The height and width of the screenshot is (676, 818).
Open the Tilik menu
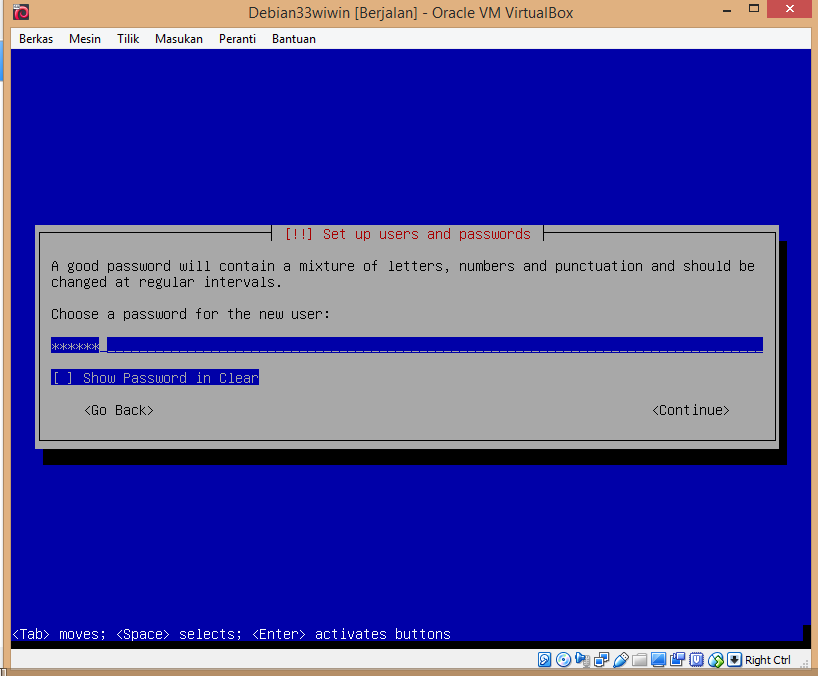(x=128, y=39)
